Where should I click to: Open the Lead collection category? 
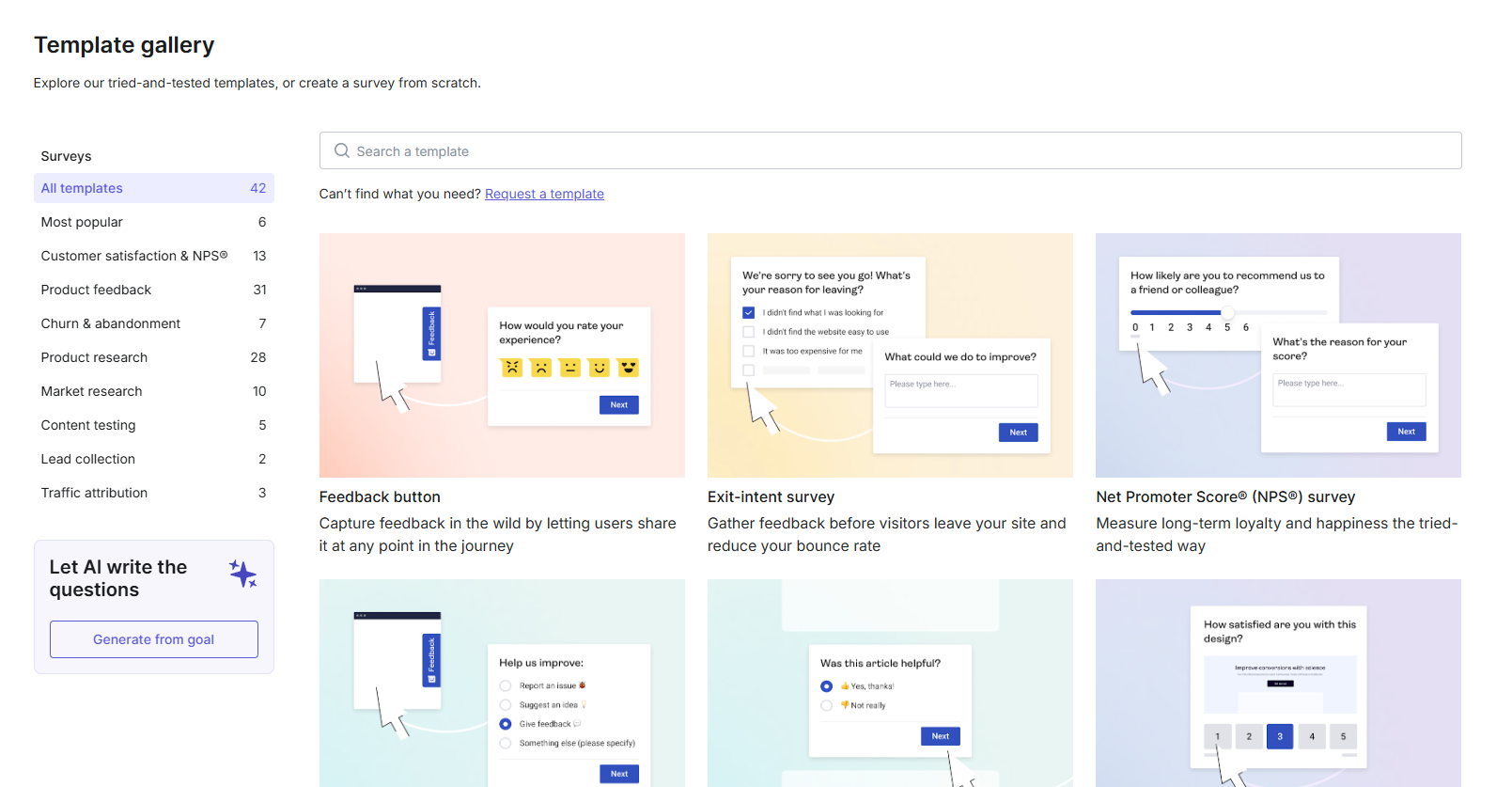pyautogui.click(x=154, y=459)
